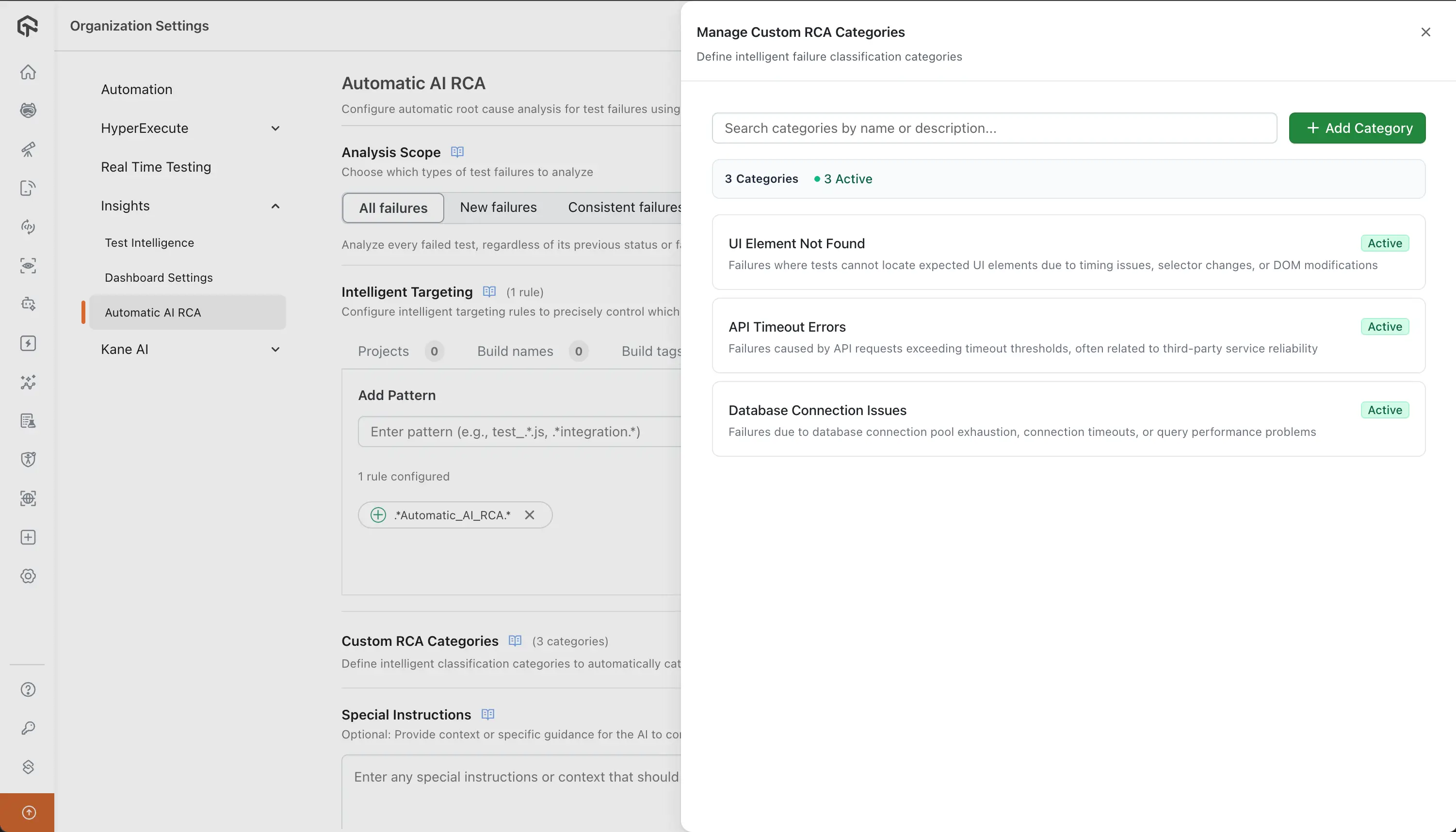Remove the Automatic_AI_RCA pattern rule
1456x832 pixels.
[529, 515]
